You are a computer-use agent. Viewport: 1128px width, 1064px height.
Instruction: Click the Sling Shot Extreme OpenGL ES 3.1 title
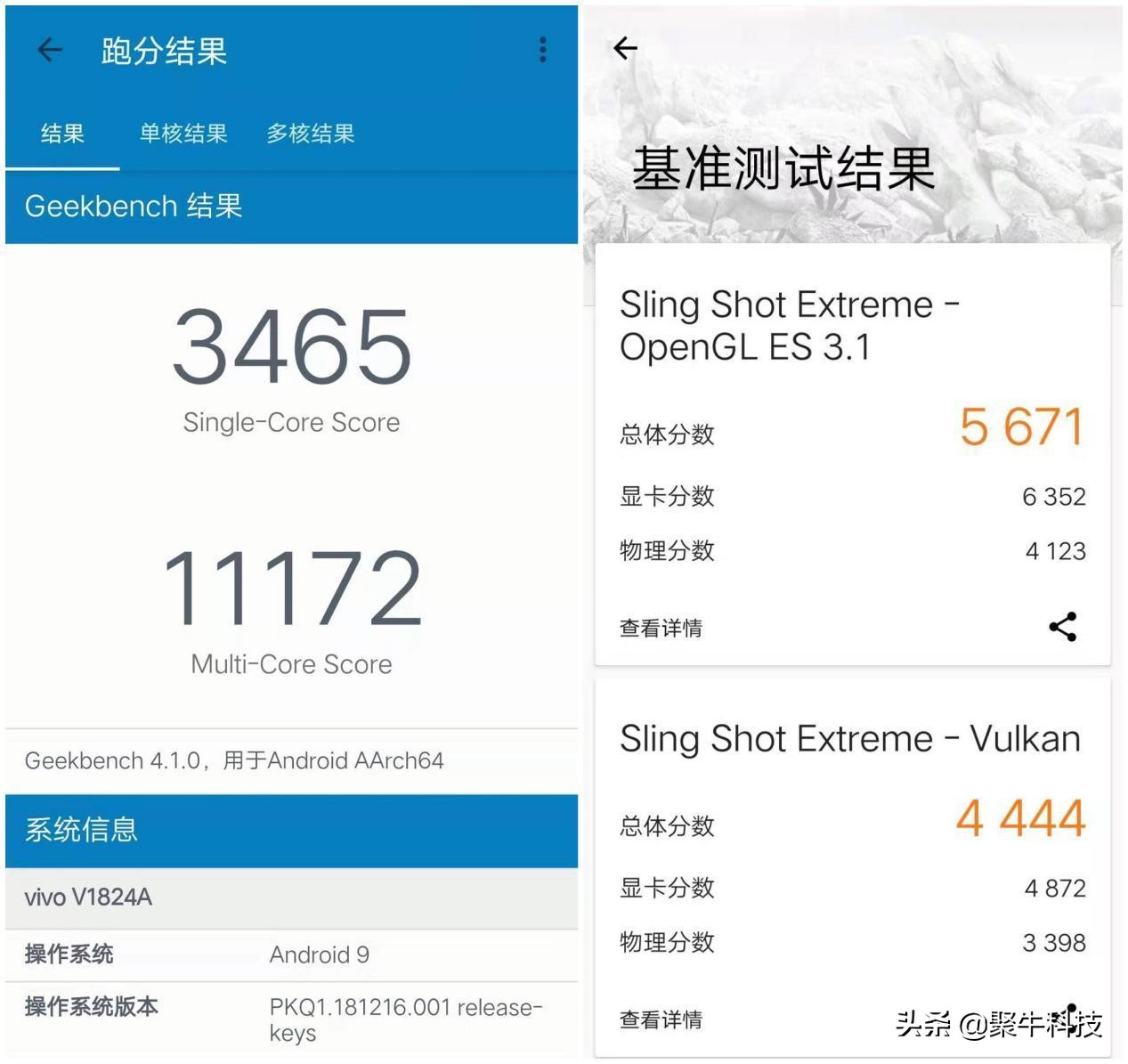pyautogui.click(x=790, y=325)
